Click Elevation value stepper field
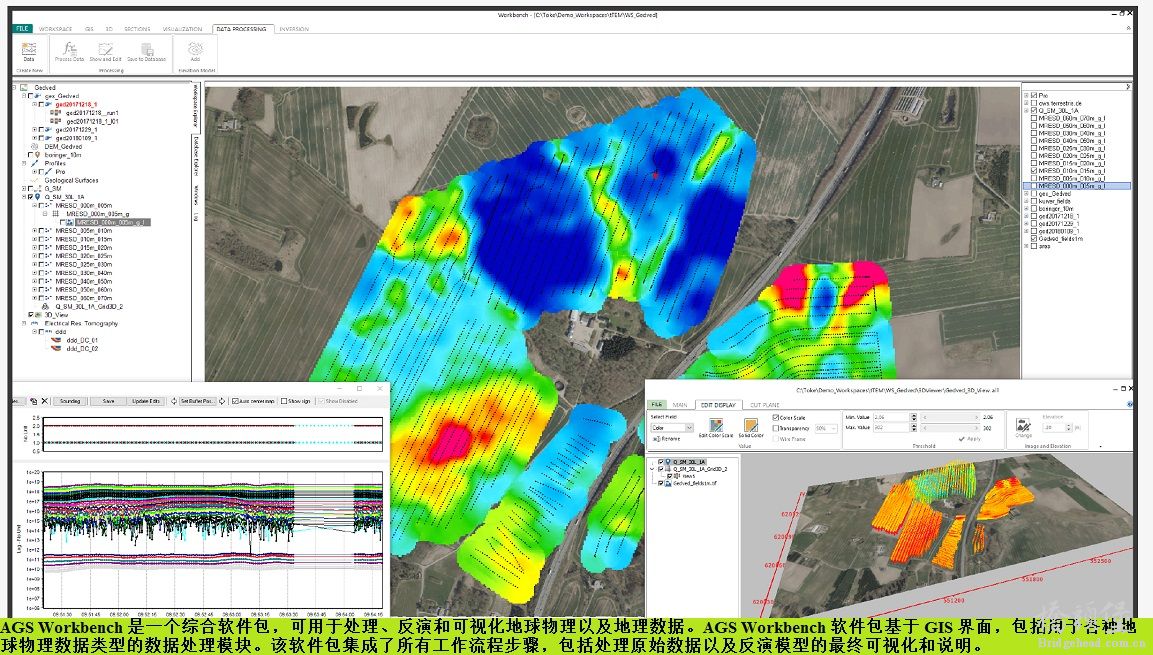Viewport: 1153px width, 655px height. coord(1056,427)
